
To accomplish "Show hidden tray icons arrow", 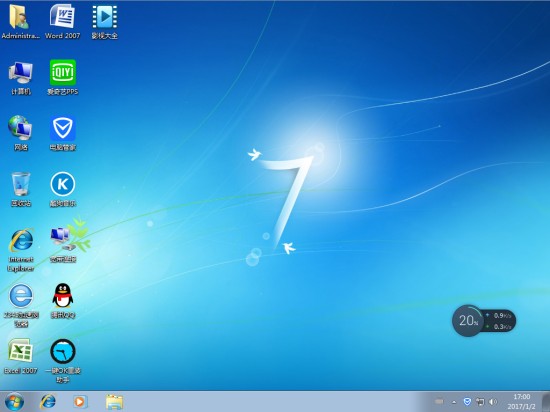I will coord(454,402).
